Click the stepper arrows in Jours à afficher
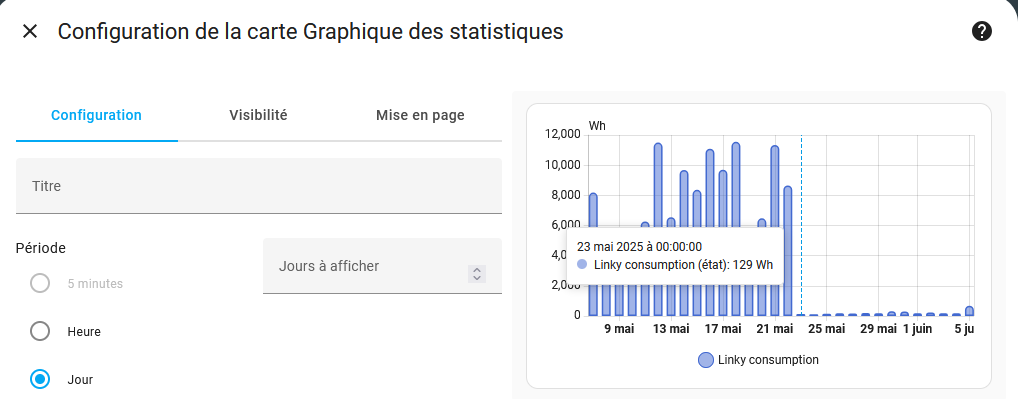Screen dimensions: 1018x399 pos(477,274)
